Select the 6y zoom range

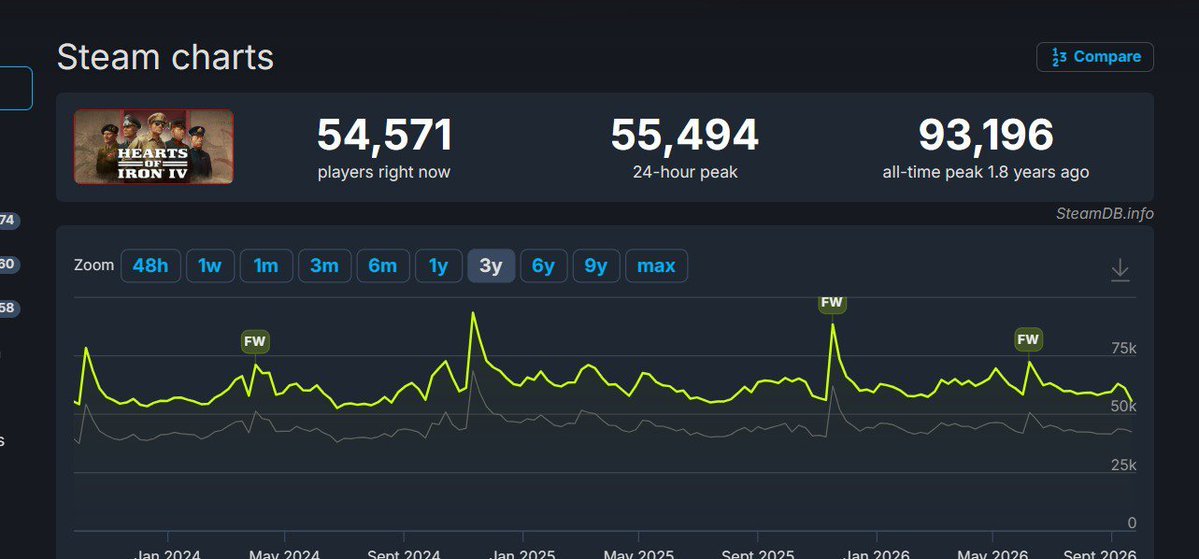[544, 266]
